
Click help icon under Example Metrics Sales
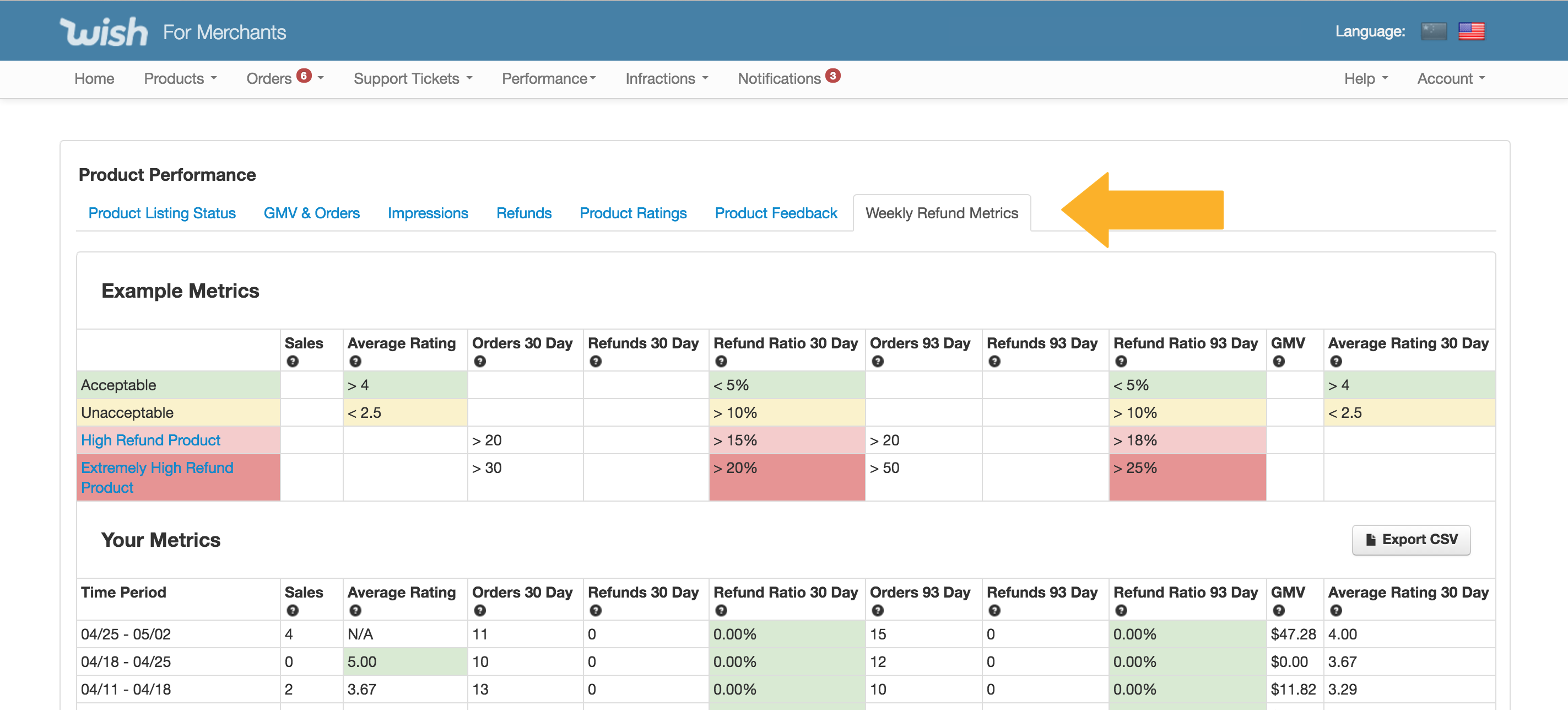293,362
